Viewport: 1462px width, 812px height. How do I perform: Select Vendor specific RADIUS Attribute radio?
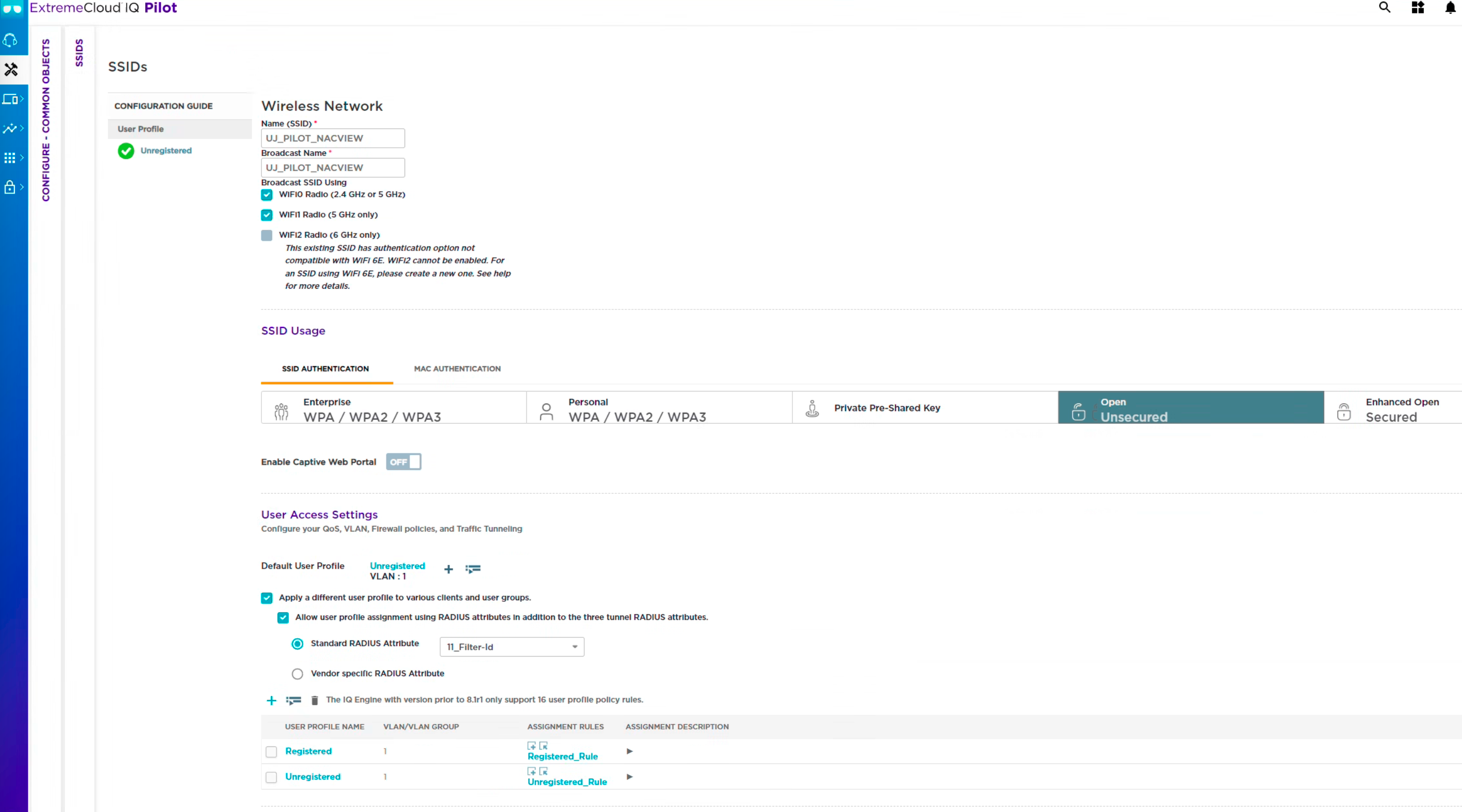coord(298,674)
